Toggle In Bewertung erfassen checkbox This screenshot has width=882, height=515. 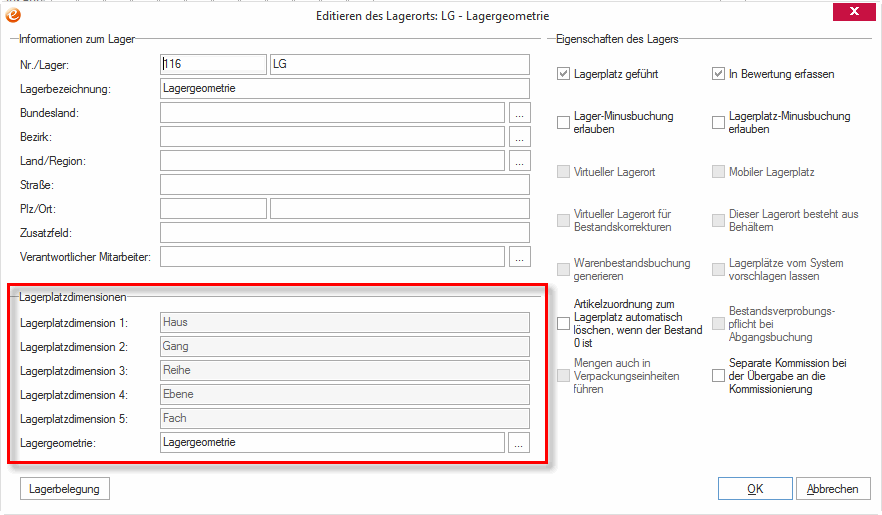pos(718,74)
